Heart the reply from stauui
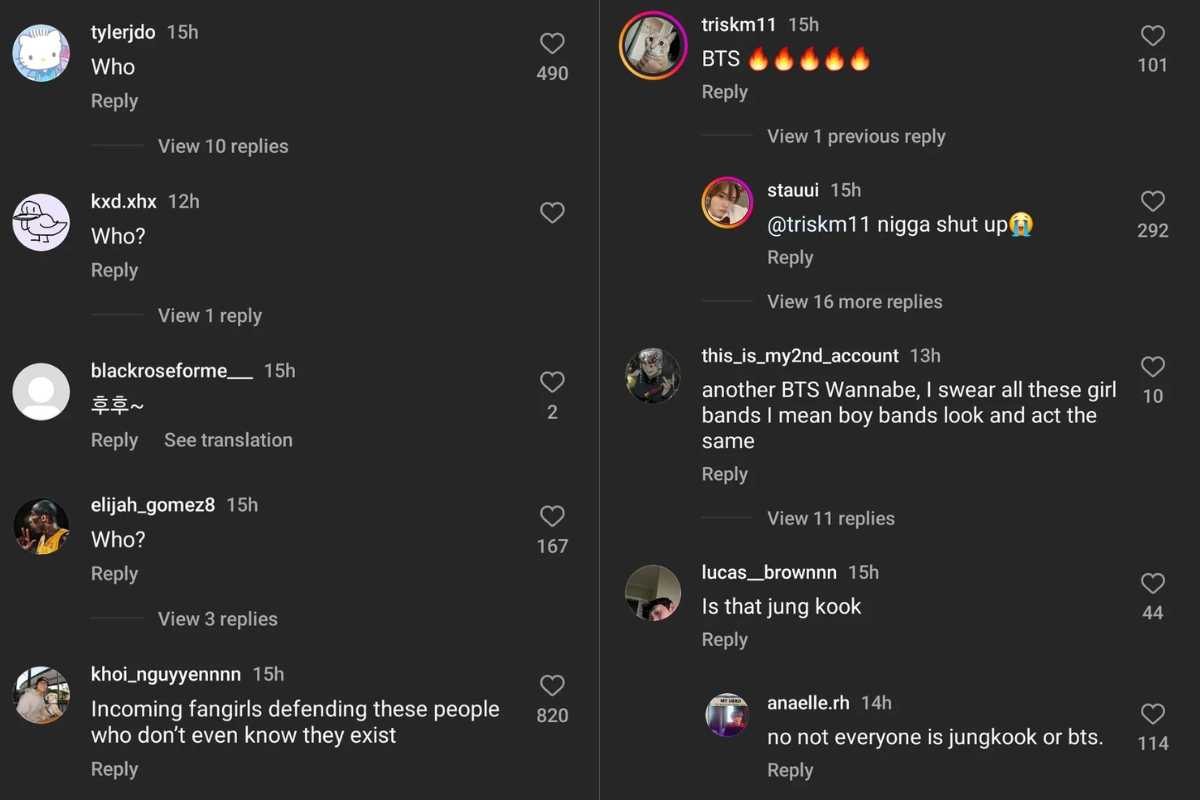 point(1153,201)
